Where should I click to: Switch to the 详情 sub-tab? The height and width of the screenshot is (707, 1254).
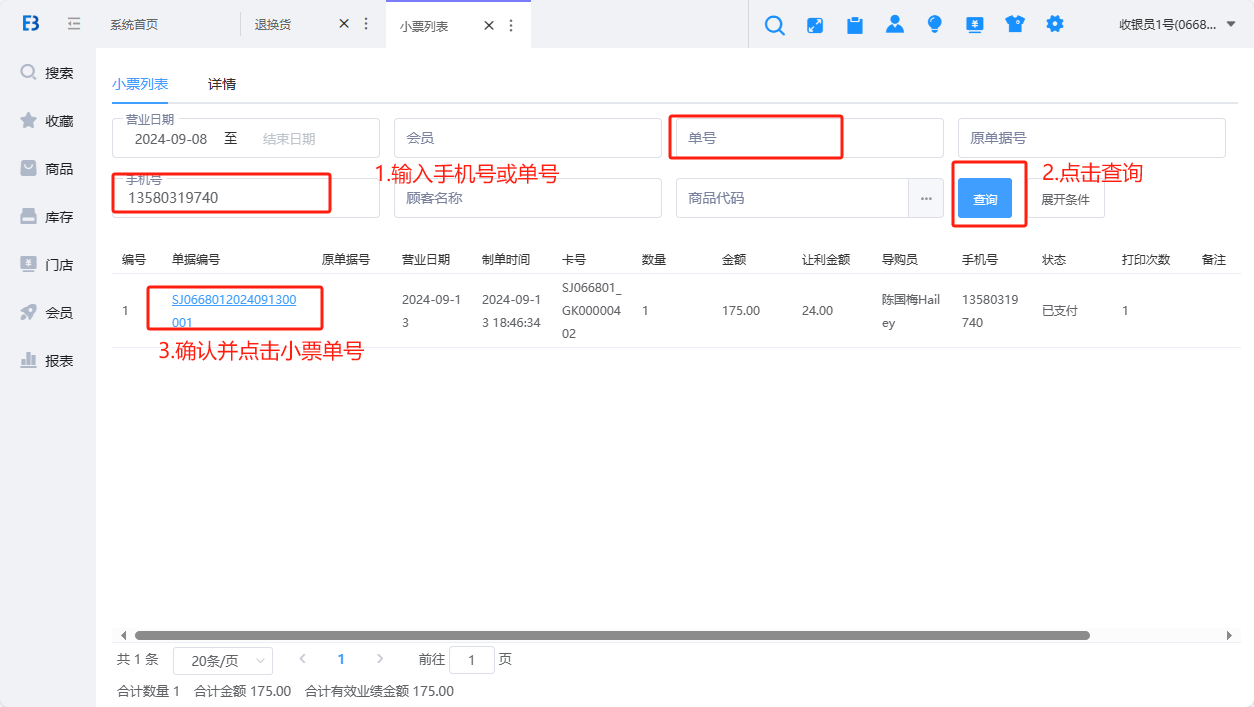coord(222,84)
